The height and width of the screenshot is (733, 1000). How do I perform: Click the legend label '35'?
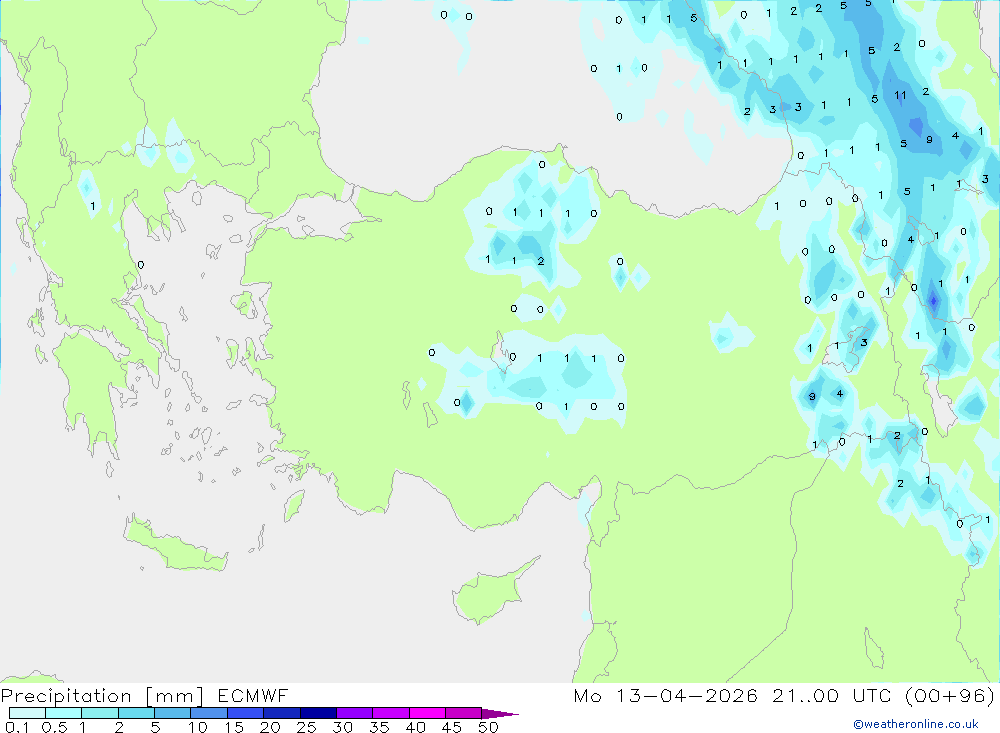[x=379, y=727]
